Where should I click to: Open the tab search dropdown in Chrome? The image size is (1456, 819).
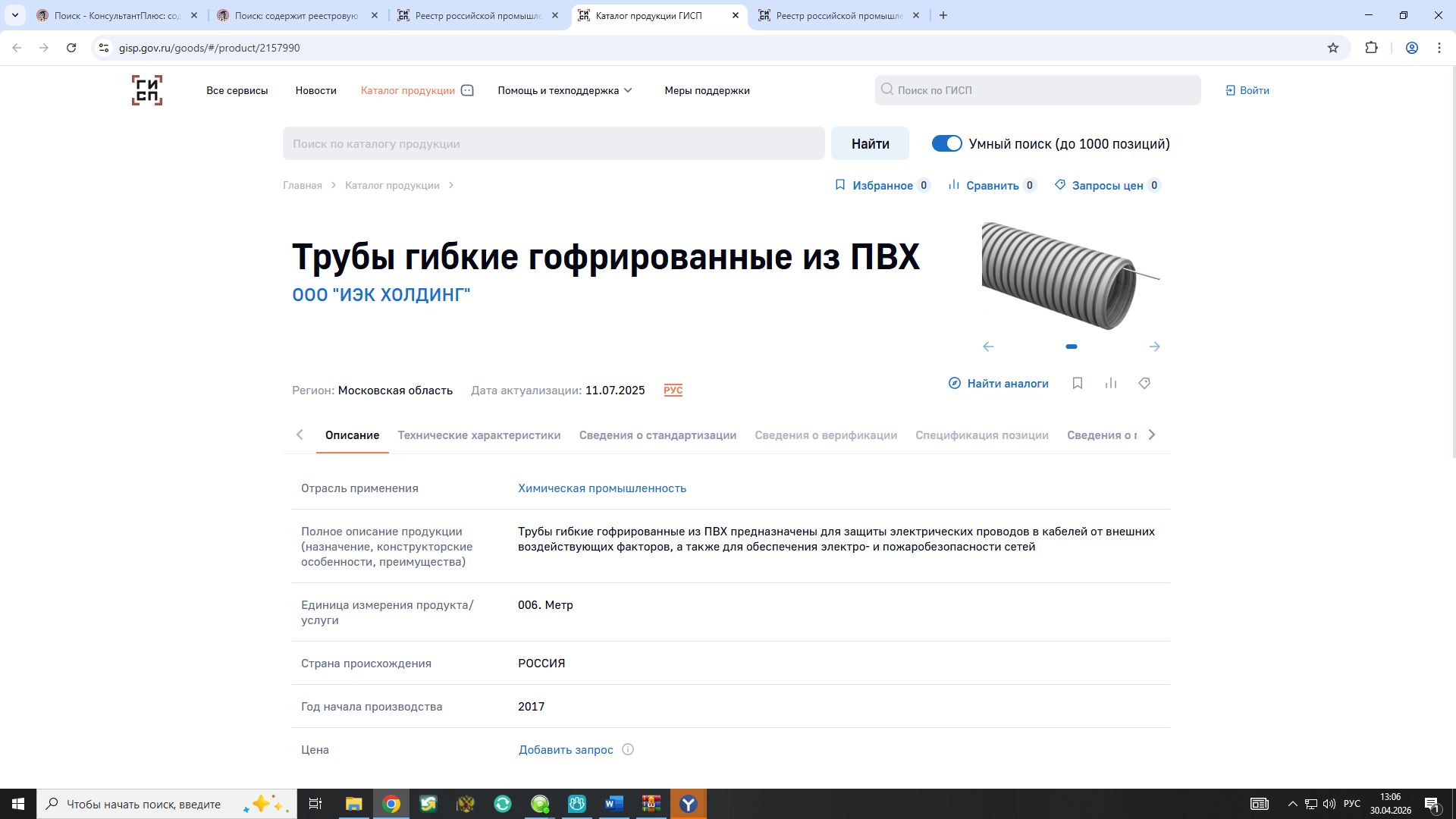tap(15, 15)
